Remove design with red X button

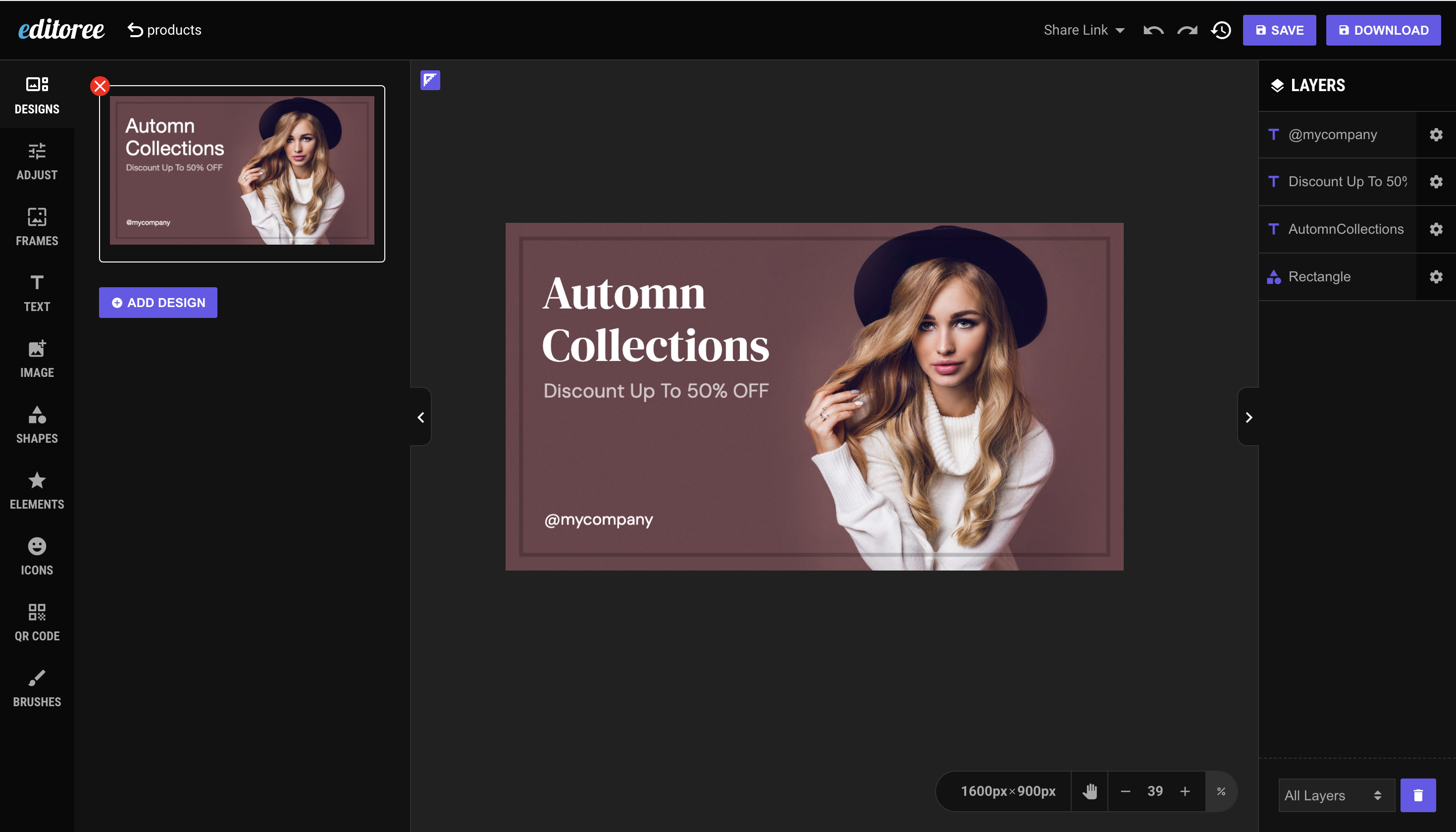[x=100, y=86]
